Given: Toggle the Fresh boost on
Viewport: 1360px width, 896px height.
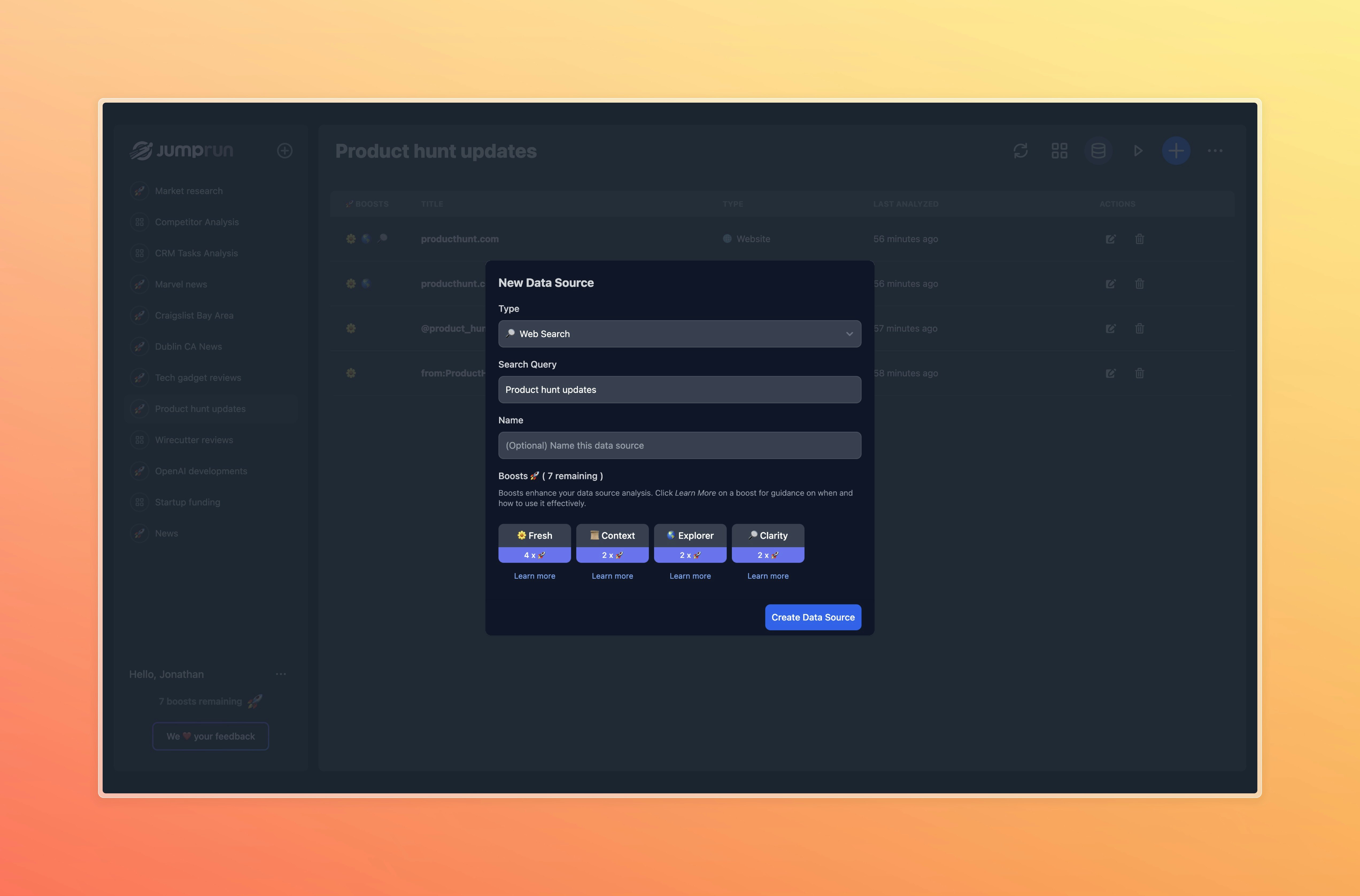Looking at the screenshot, I should click(534, 543).
